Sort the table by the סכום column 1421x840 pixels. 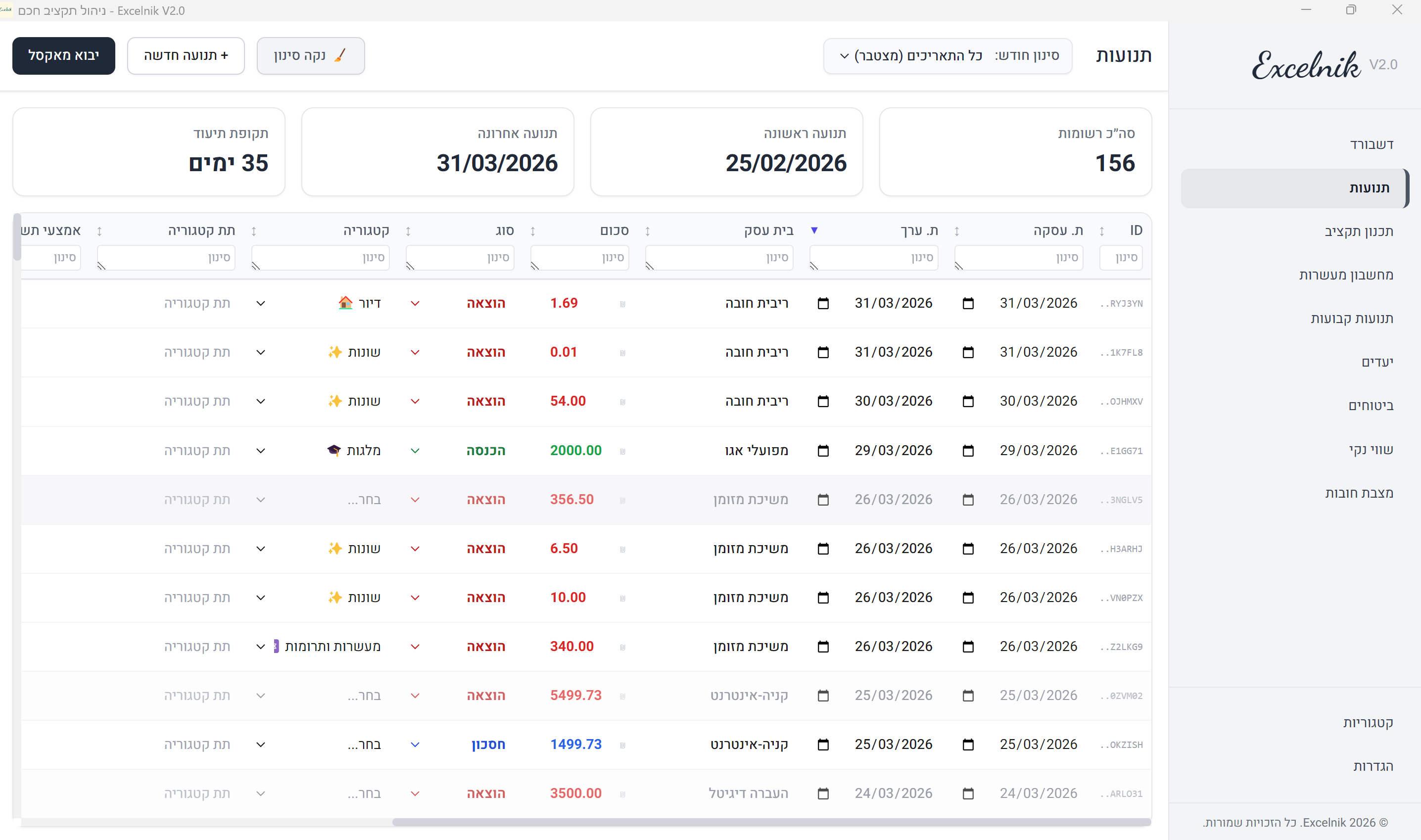tap(533, 231)
